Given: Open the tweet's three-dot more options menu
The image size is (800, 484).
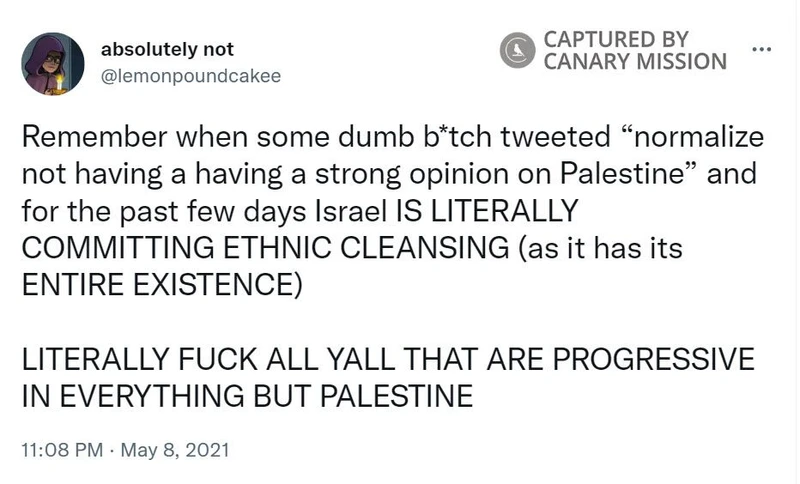Looking at the screenshot, I should coord(762,49).
